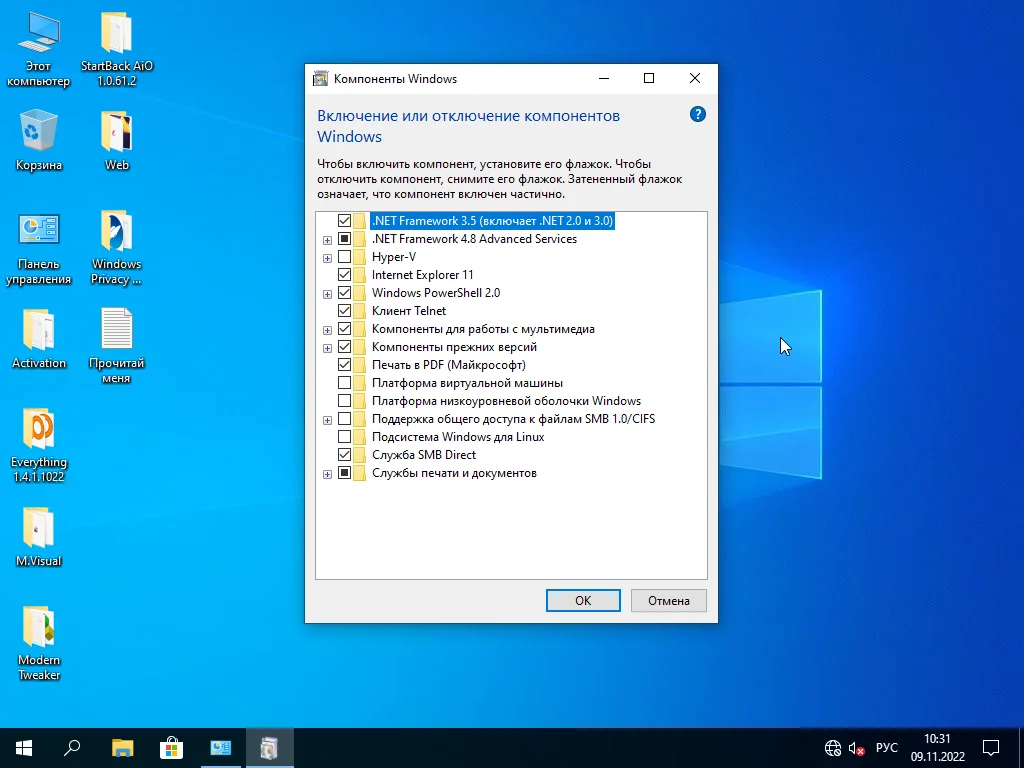
Task: Open the Control Panel (Панель управления) desktop icon
Action: (39, 231)
